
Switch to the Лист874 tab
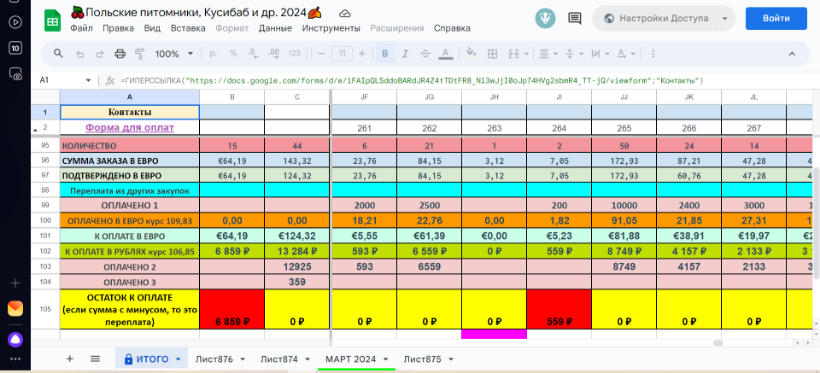279,359
